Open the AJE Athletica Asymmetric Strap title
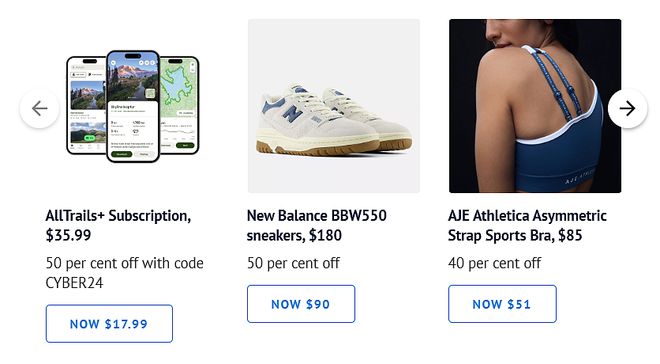 pyautogui.click(x=527, y=225)
